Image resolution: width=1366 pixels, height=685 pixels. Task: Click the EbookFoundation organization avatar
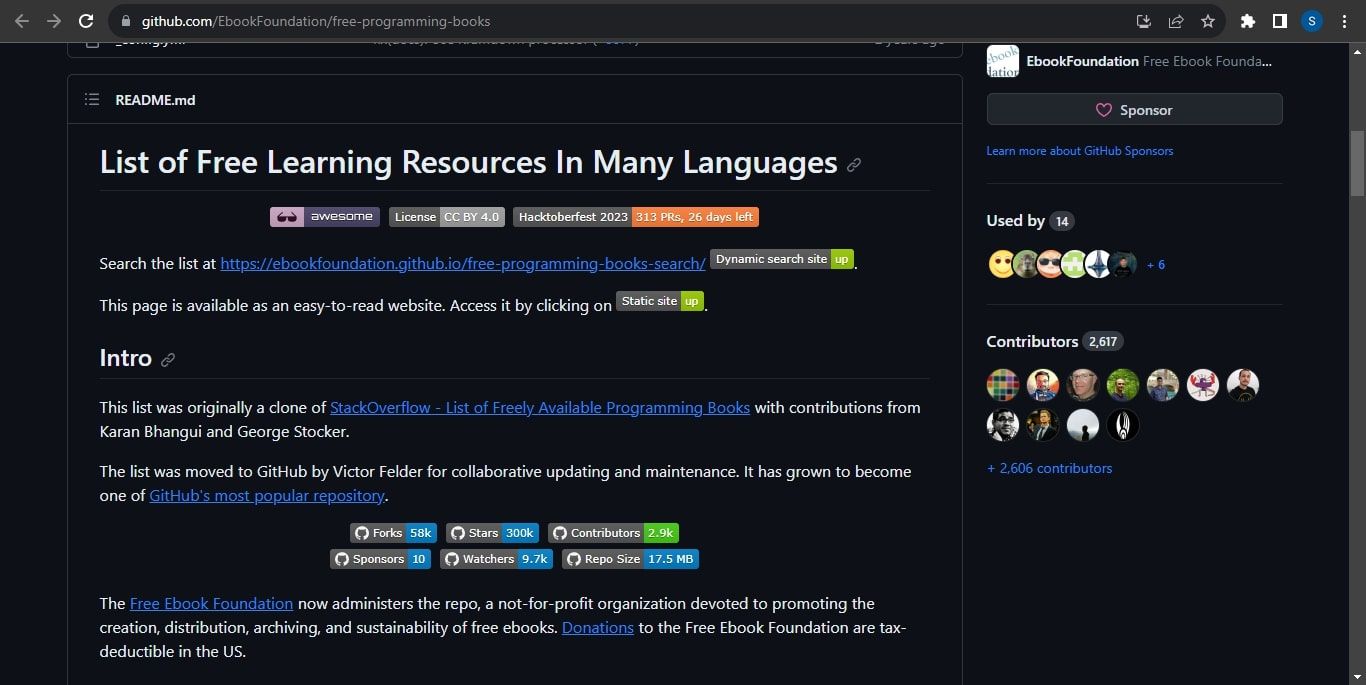pyautogui.click(x=1002, y=61)
